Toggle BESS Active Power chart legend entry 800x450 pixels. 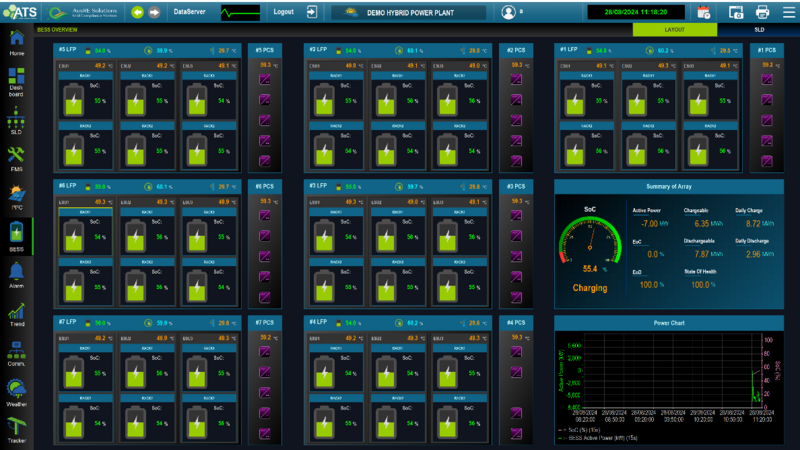pos(598,438)
